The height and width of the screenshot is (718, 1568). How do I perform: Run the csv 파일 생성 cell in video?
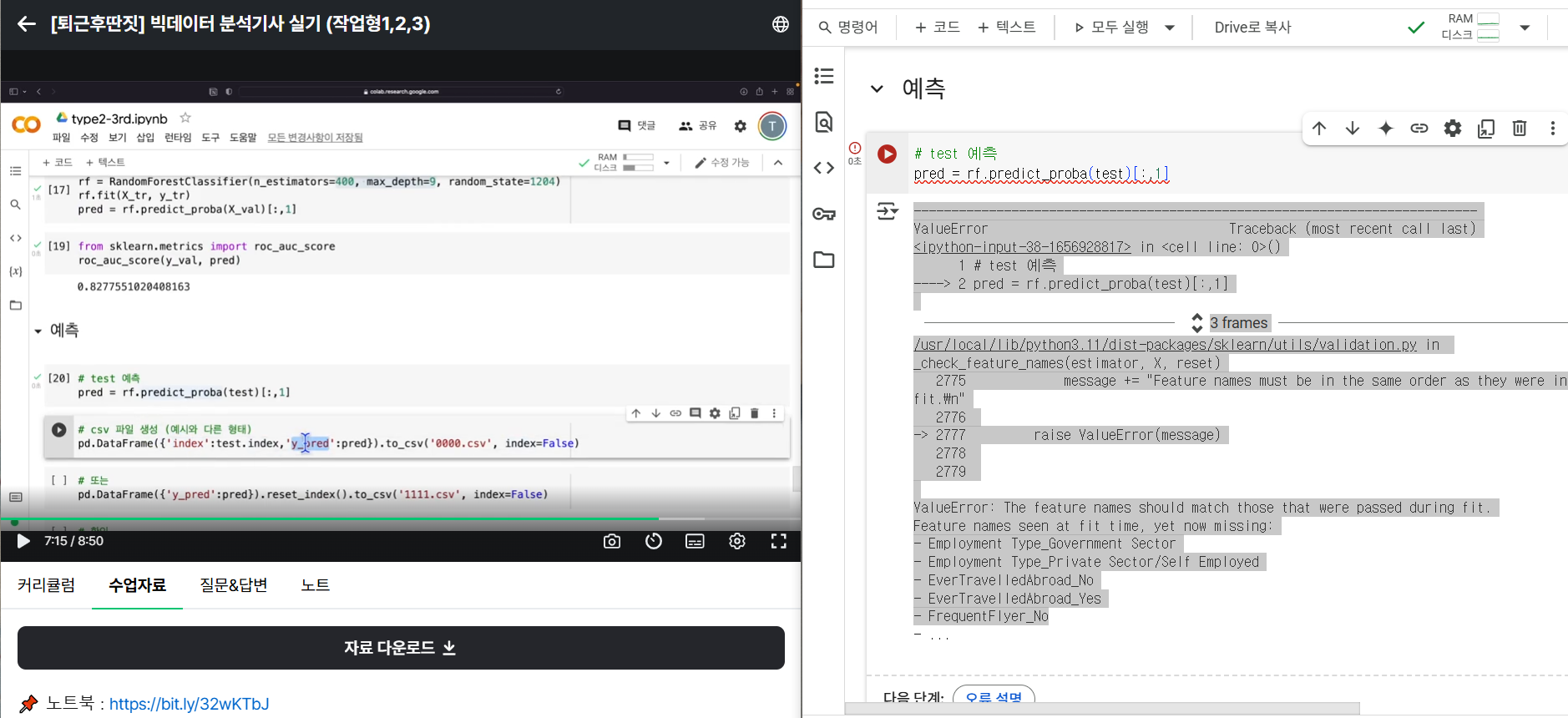(58, 430)
